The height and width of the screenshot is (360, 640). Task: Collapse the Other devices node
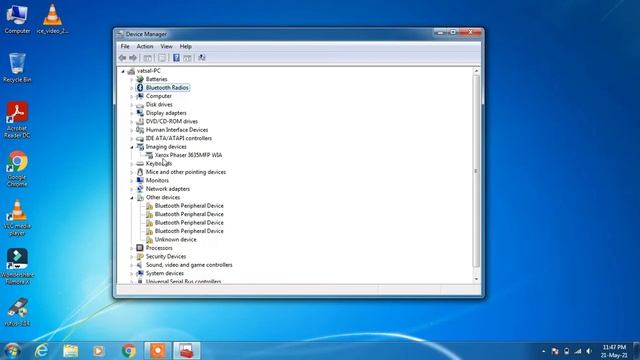click(132, 198)
